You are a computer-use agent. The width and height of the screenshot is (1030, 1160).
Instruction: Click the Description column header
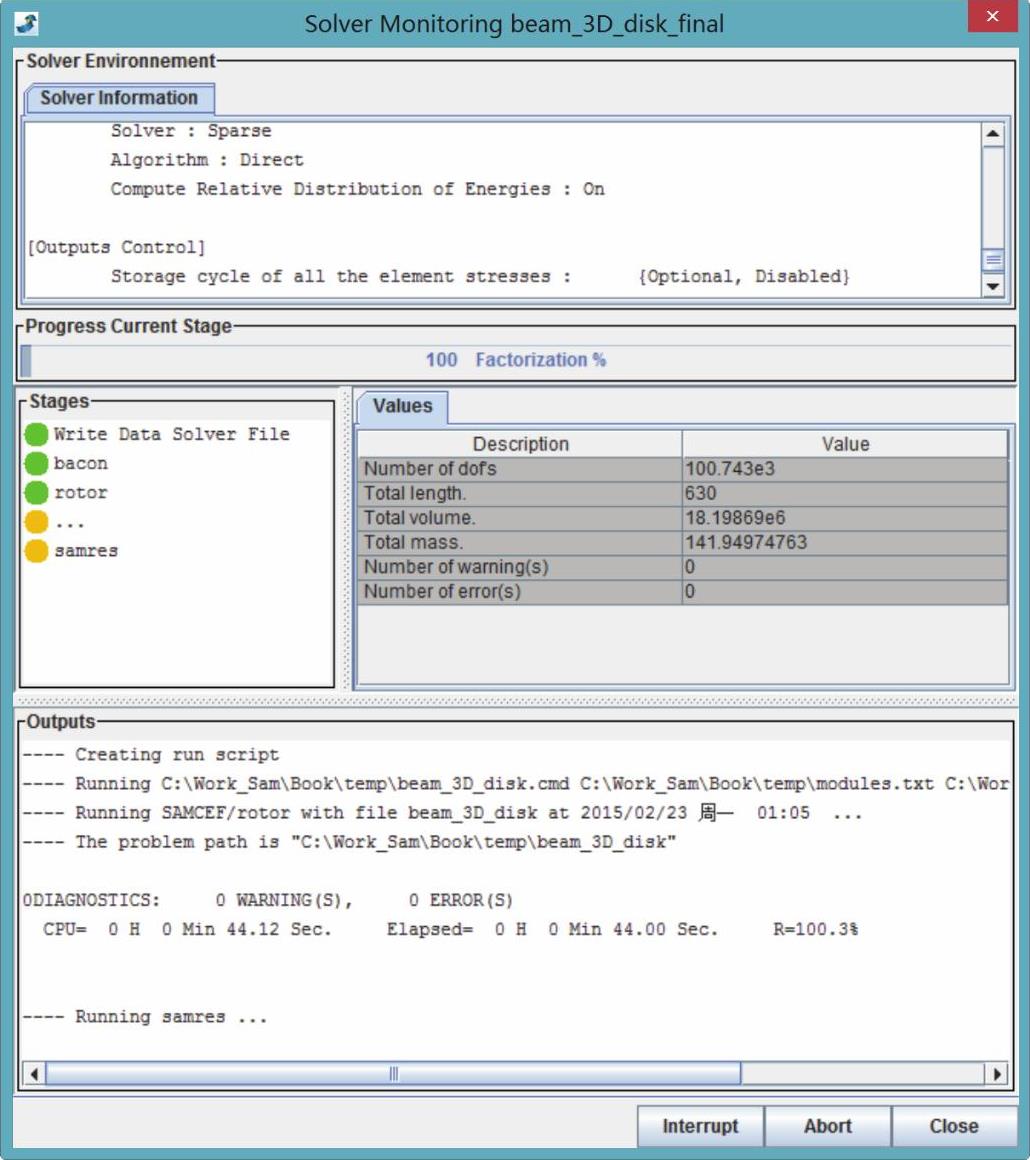[x=520, y=444]
